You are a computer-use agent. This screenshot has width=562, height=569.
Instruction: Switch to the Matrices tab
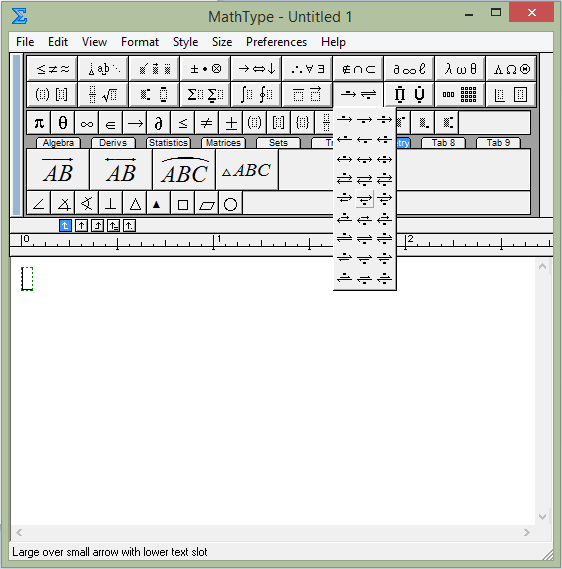click(x=223, y=143)
